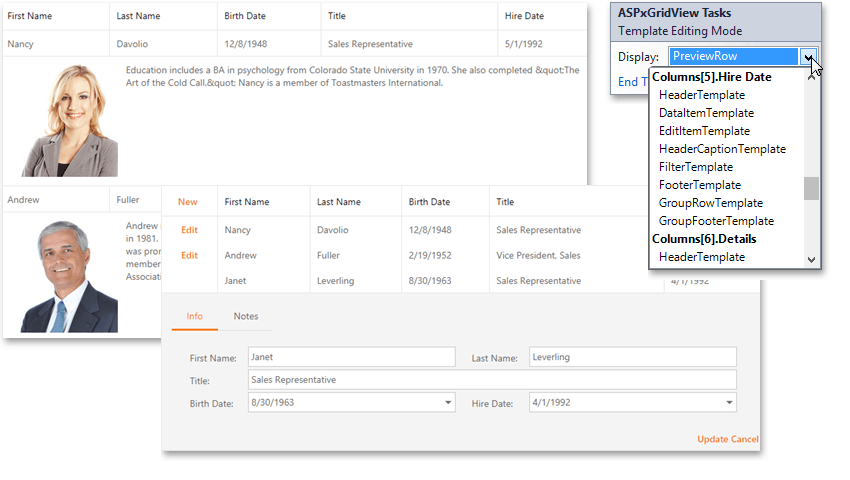Click Last Name input with Leverling
The height and width of the screenshot is (480, 850).
pos(633,357)
